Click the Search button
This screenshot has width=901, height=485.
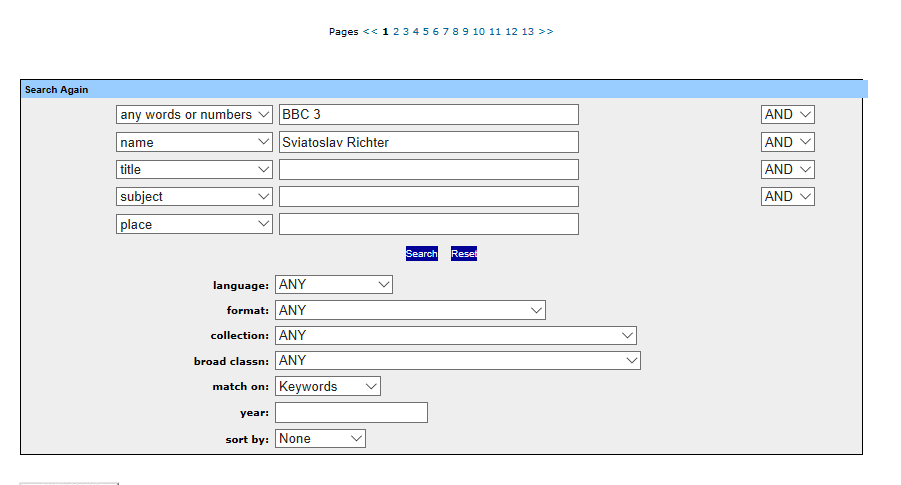422,253
